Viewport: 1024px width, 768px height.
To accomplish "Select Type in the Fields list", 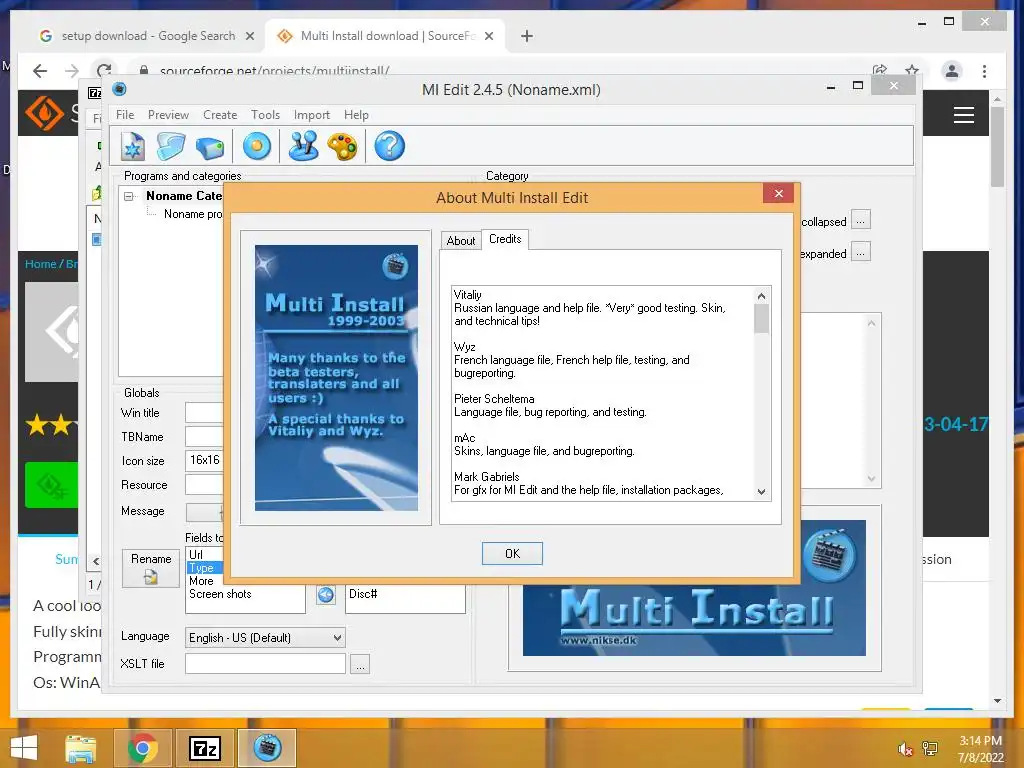I will pos(202,568).
